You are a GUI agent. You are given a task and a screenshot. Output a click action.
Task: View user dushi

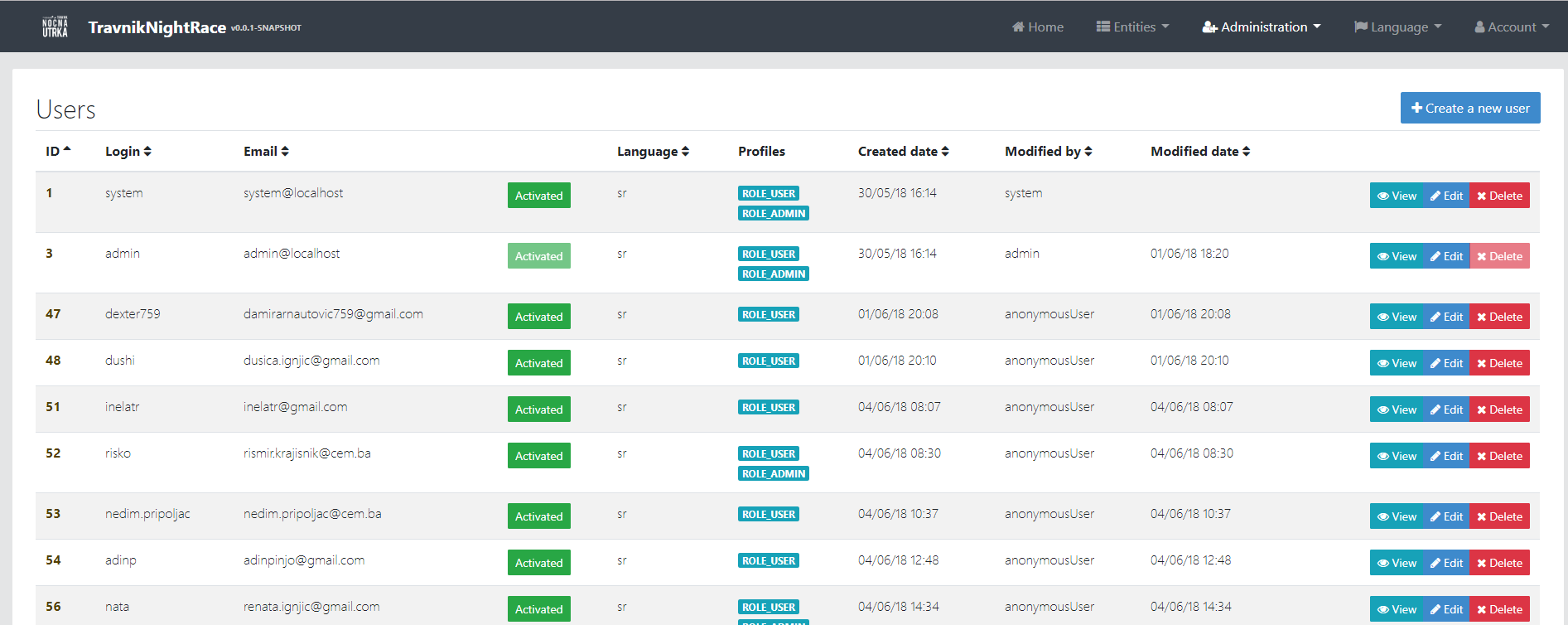click(1397, 363)
